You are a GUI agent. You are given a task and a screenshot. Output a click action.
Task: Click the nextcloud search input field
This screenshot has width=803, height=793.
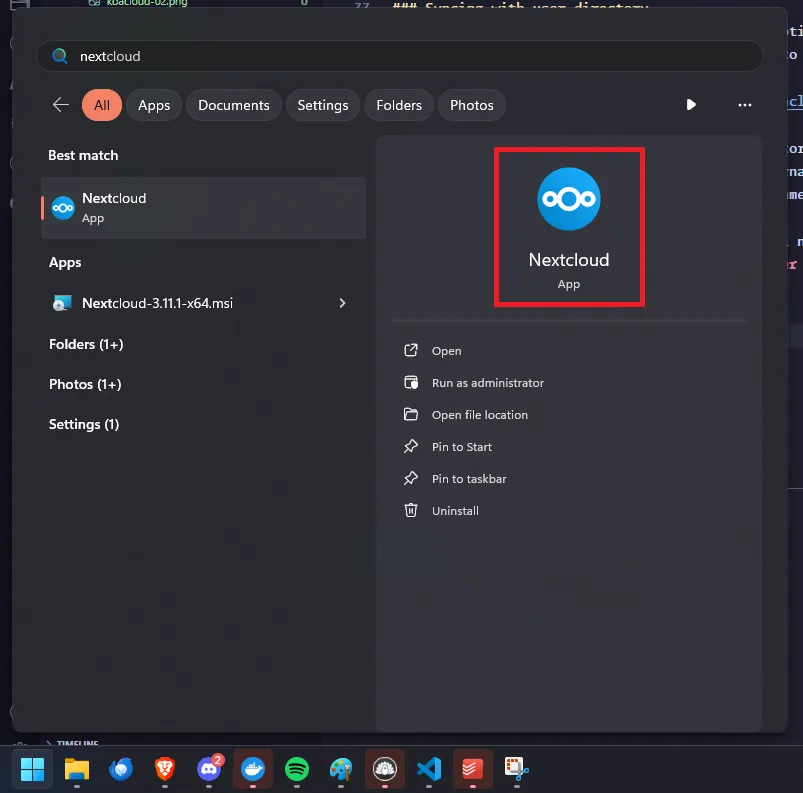click(399, 56)
